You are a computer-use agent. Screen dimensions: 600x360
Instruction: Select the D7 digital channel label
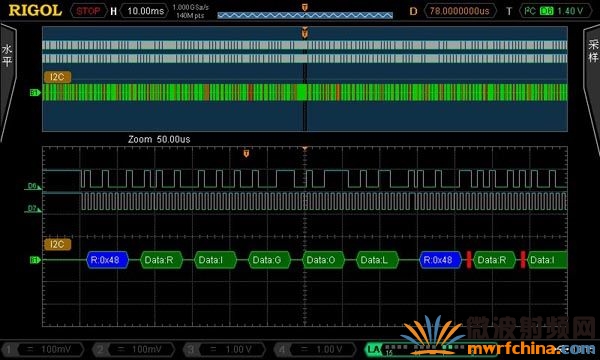point(32,209)
